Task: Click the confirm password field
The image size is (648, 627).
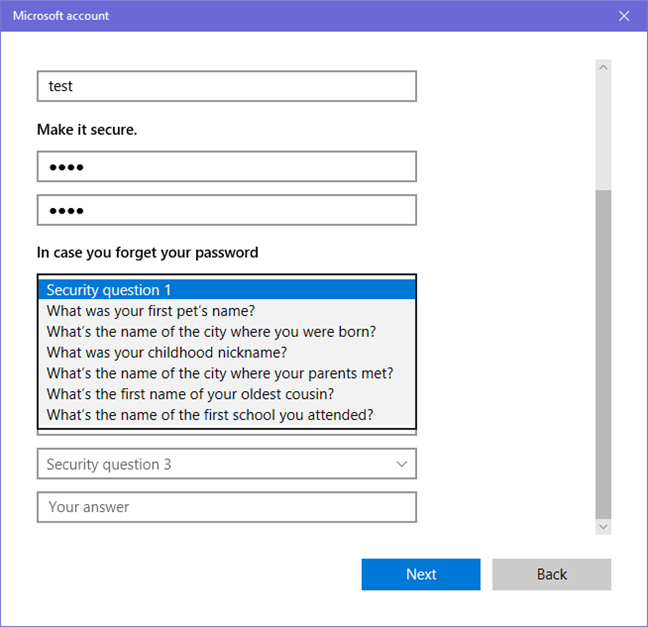Action: (x=227, y=210)
